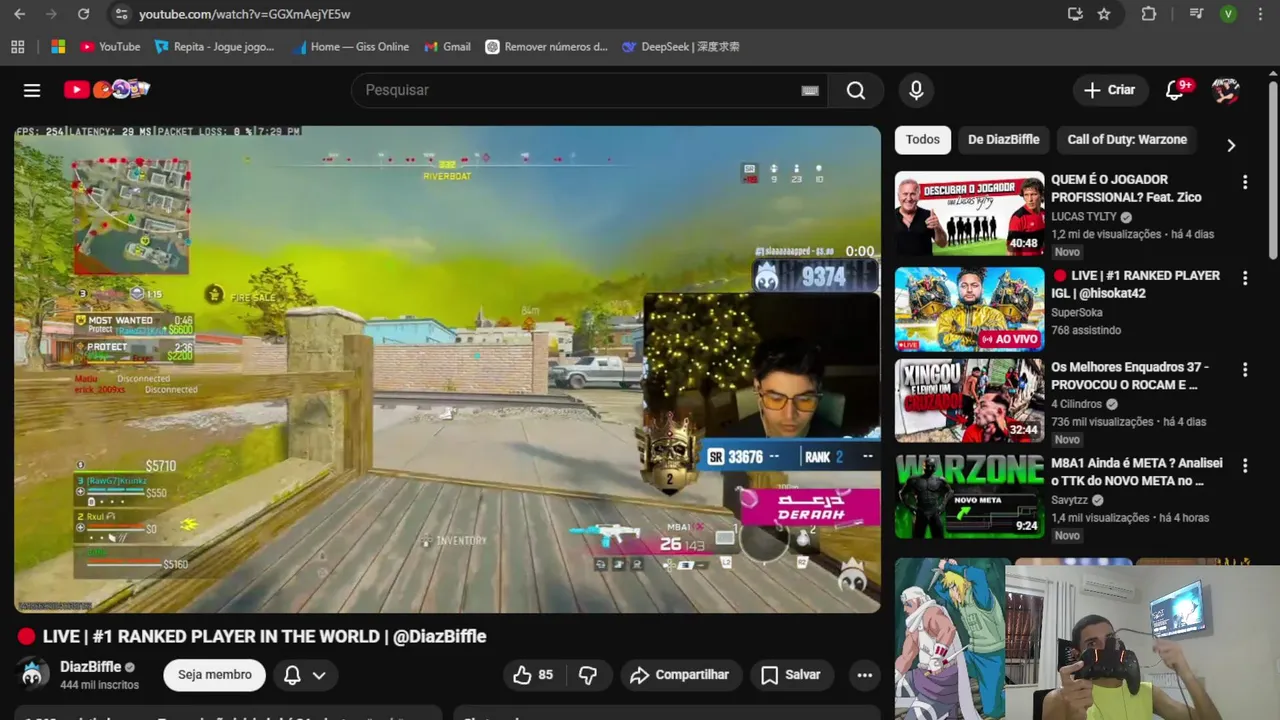This screenshot has height=720, width=1280.
Task: Click the YouTube logo
Action: tap(107, 90)
